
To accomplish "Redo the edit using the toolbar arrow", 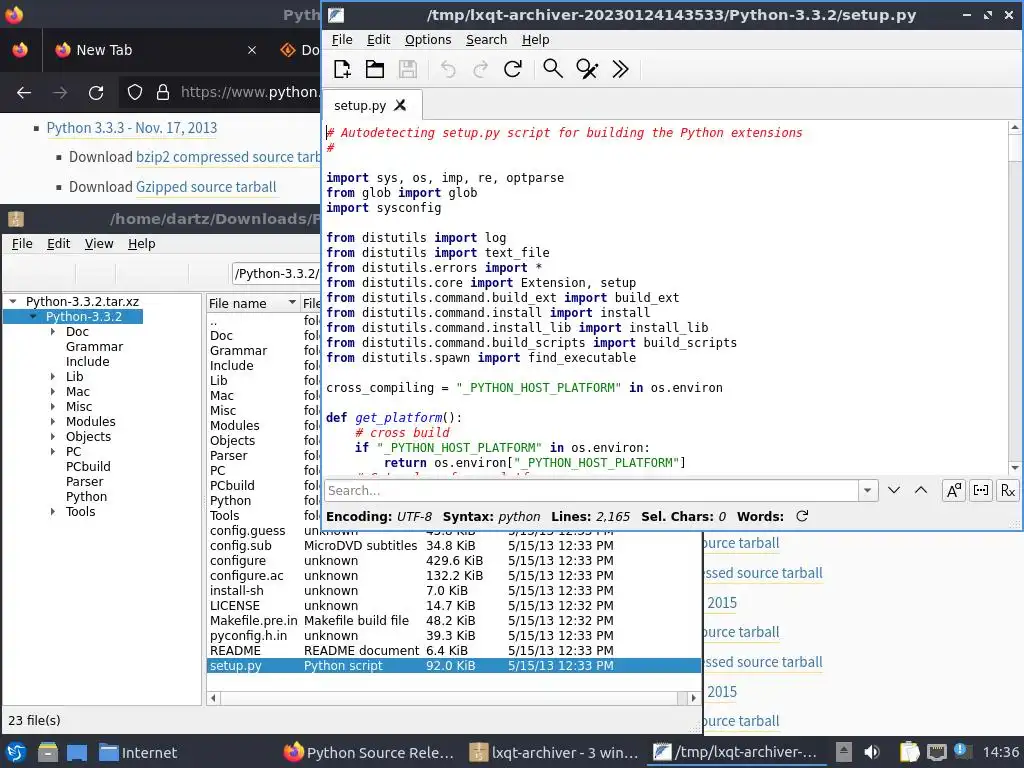I will tap(481, 69).
